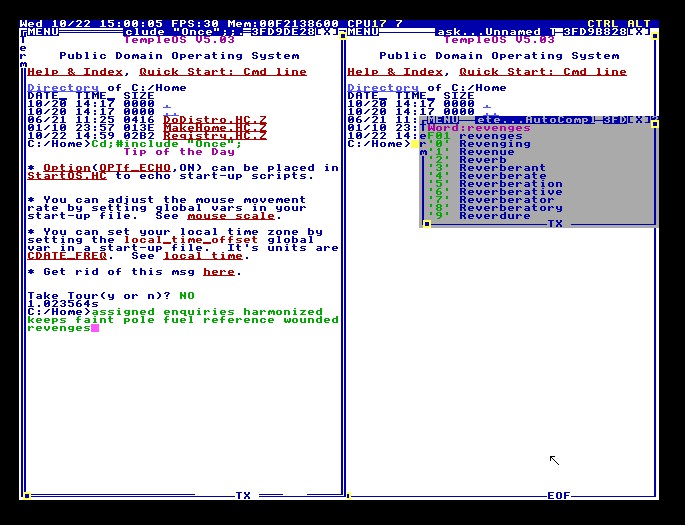
Task: Click the FPS:30 readout
Action: tap(195, 24)
